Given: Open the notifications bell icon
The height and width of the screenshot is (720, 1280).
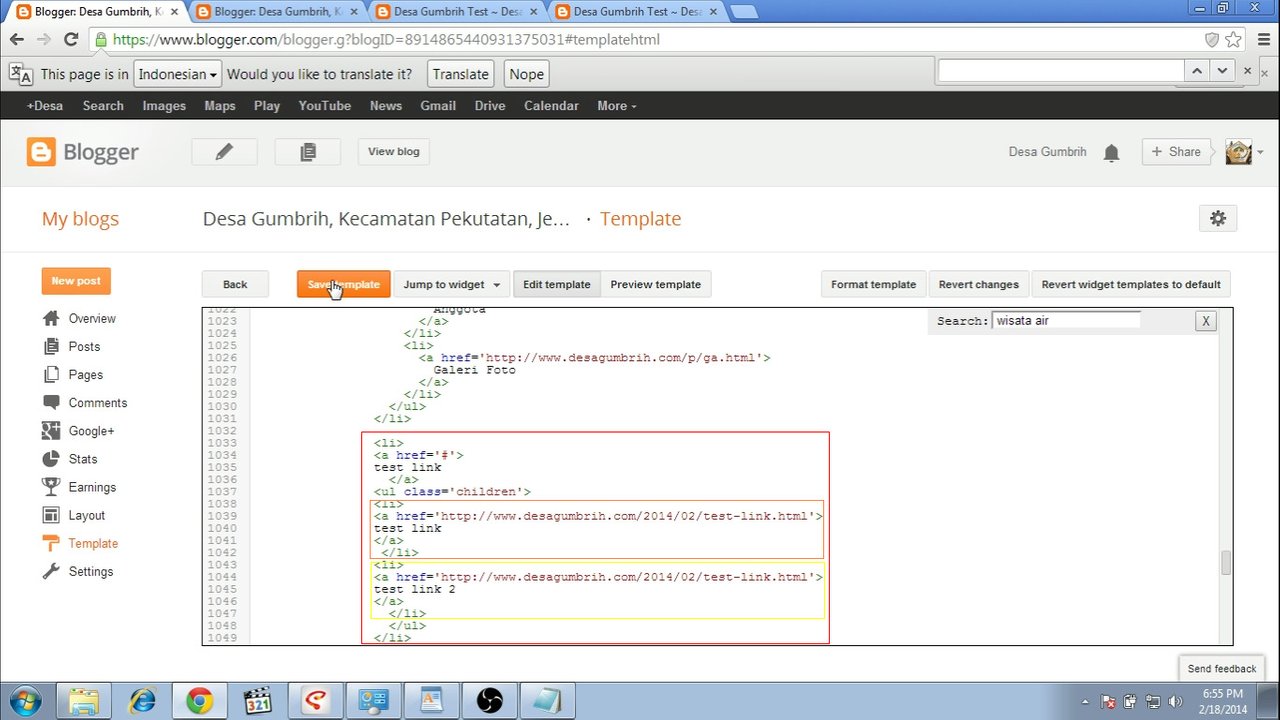Looking at the screenshot, I should 1111,153.
